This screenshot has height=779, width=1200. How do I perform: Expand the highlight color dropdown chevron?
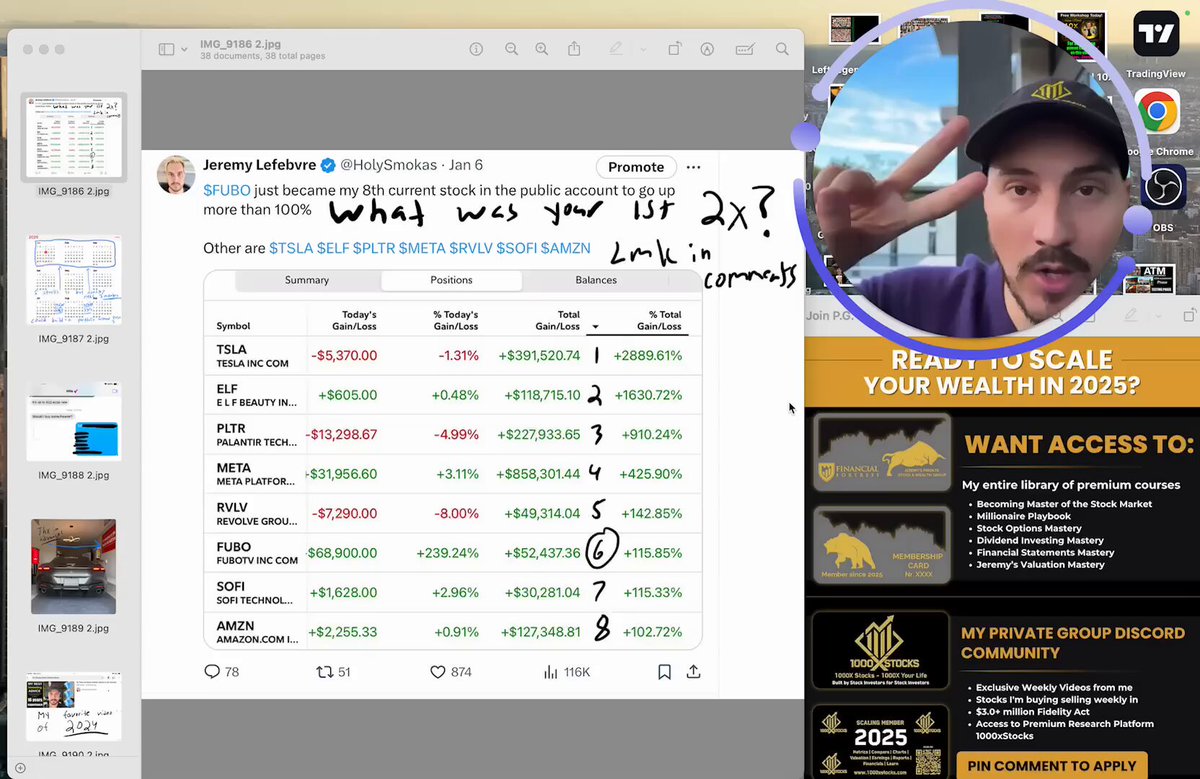(643, 49)
